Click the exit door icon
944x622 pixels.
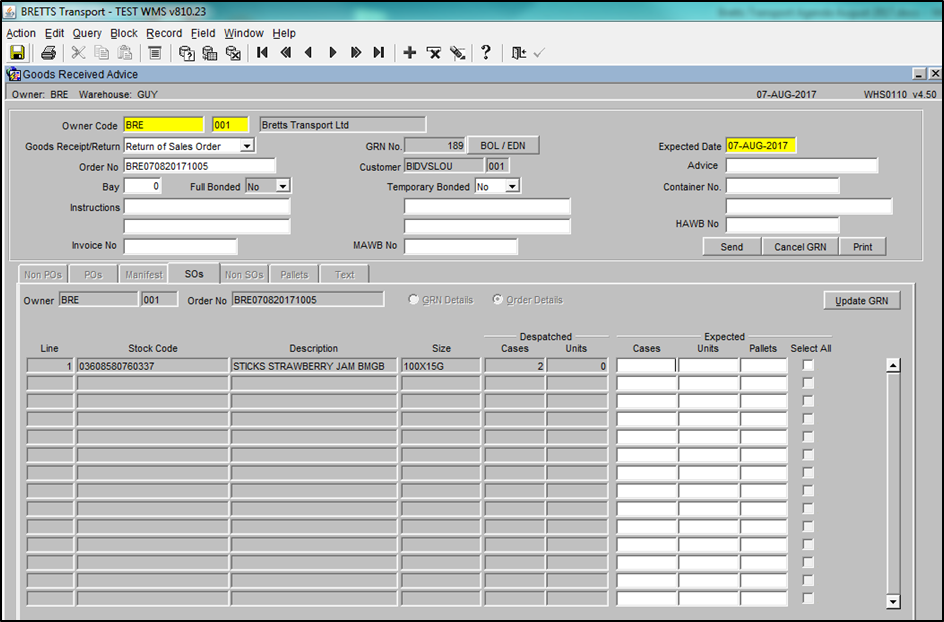[518, 53]
